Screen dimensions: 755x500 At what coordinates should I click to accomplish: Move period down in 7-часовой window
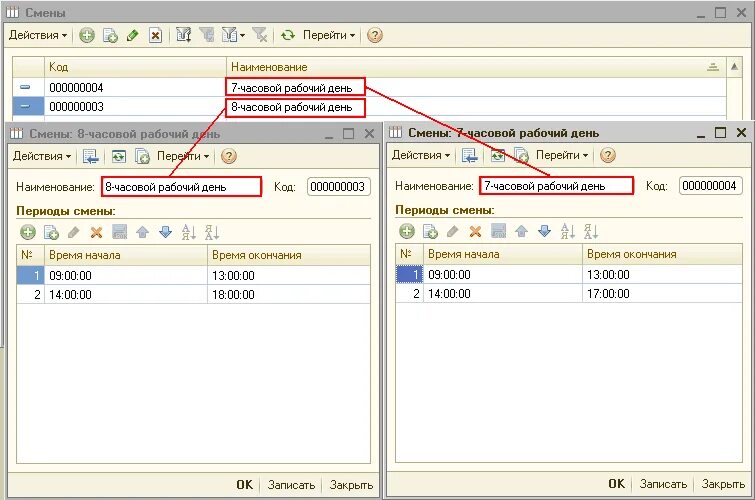(545, 231)
